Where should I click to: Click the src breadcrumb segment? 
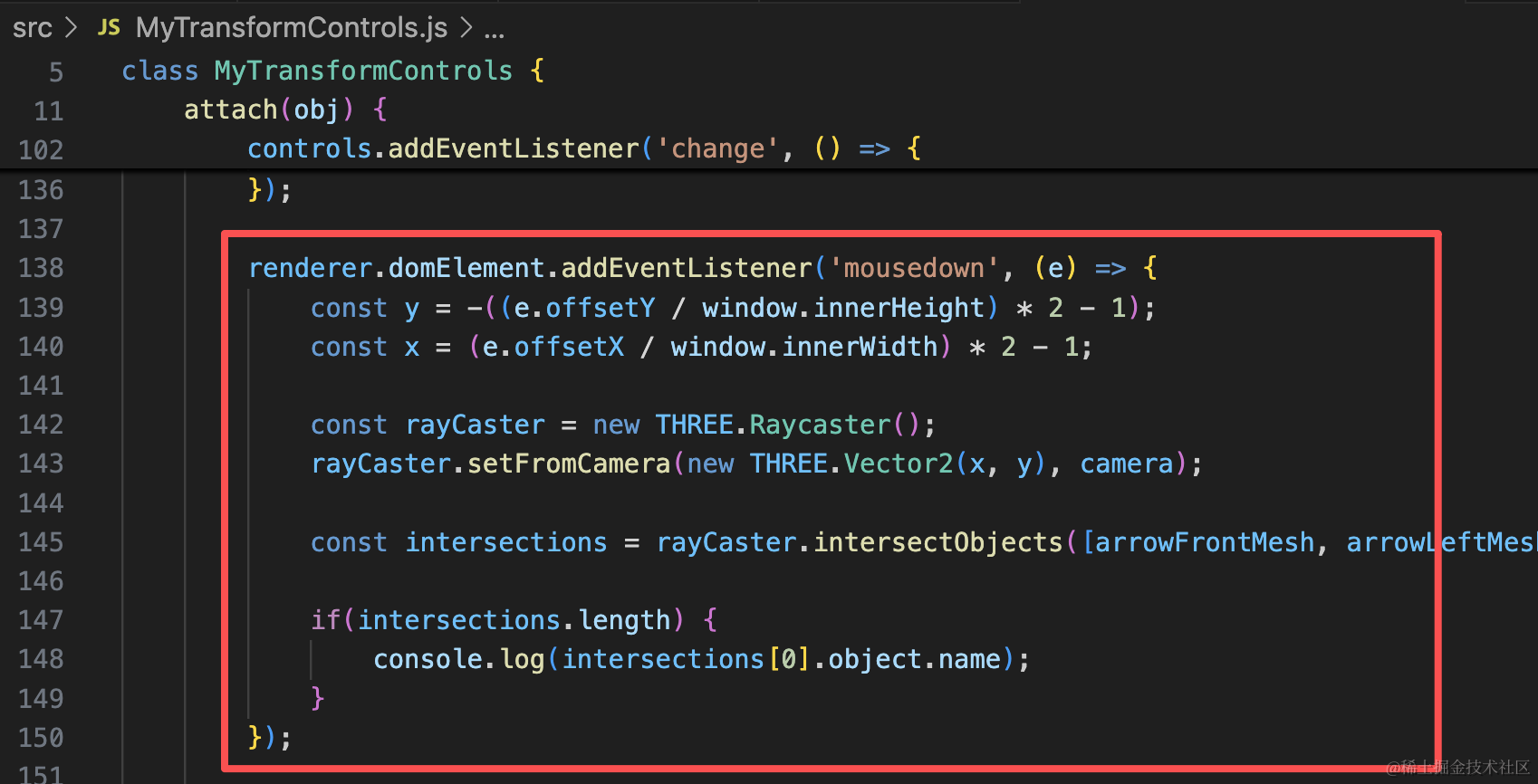[x=33, y=28]
